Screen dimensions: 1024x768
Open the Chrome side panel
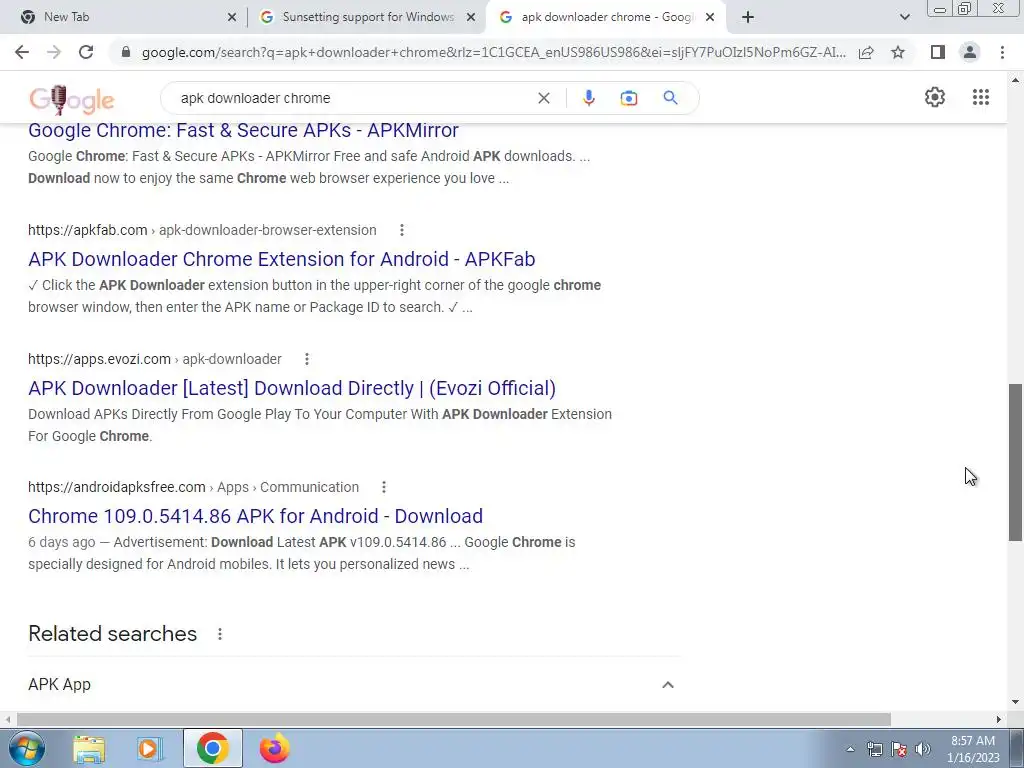click(x=938, y=52)
